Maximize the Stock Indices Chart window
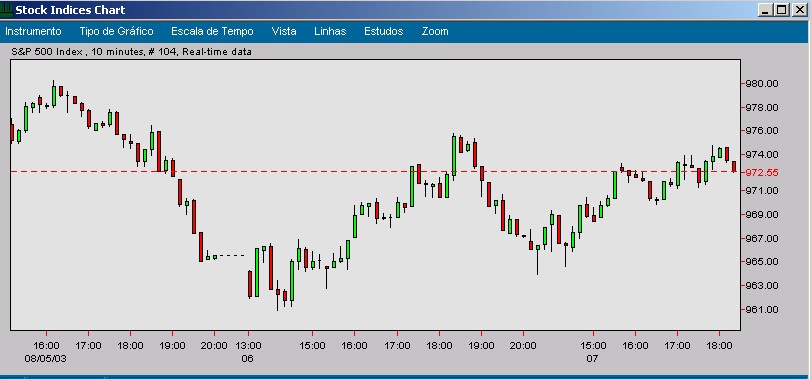812x379 pixels. tap(782, 10)
